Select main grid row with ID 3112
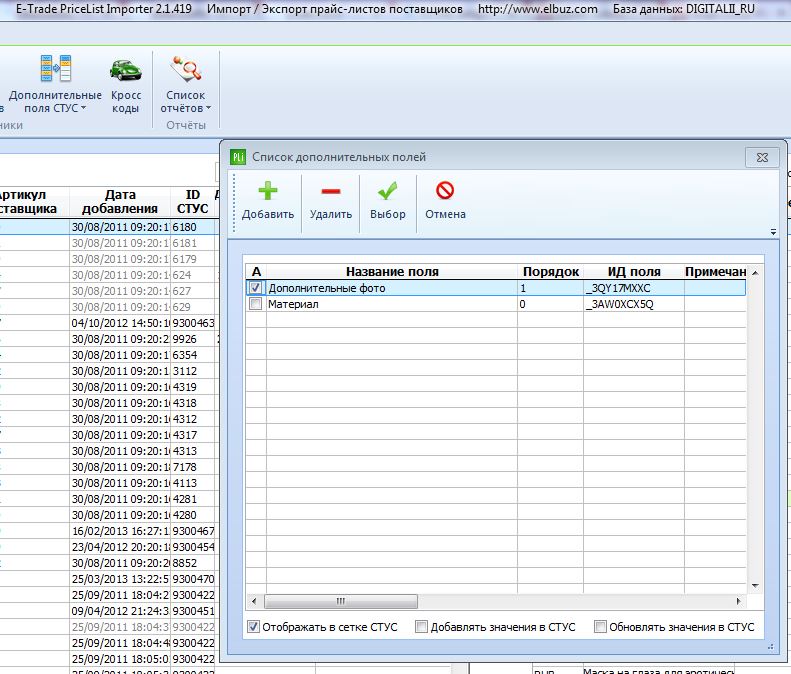791x674 pixels. coord(109,371)
